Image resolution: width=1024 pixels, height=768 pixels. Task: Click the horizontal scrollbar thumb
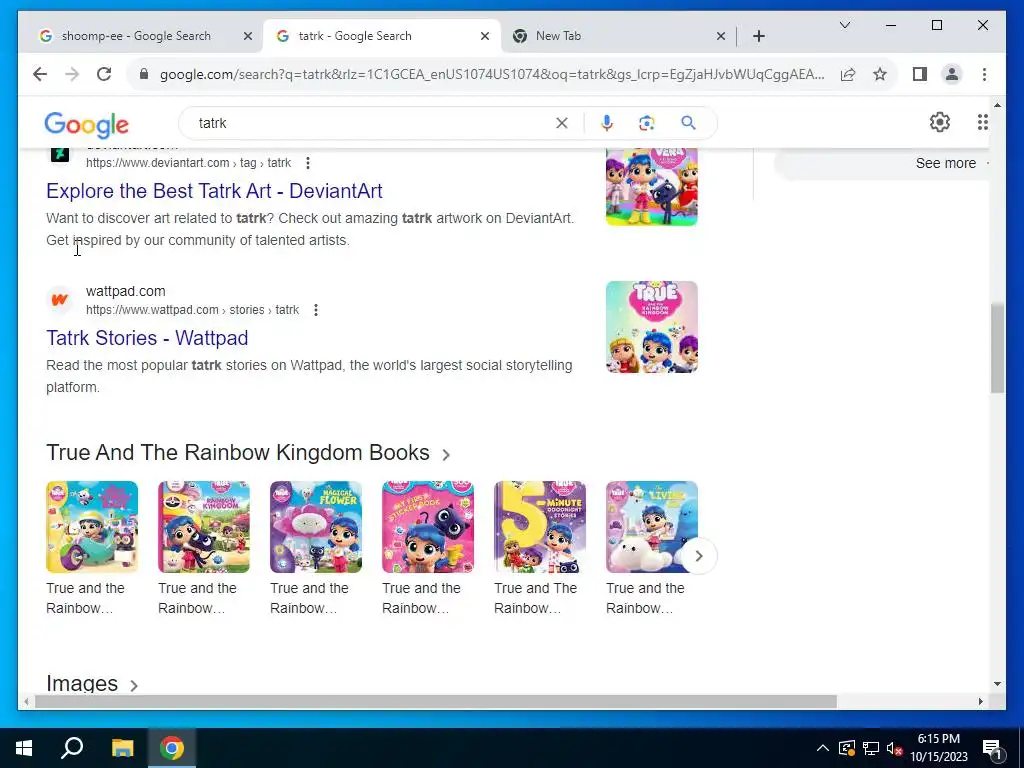point(436,702)
